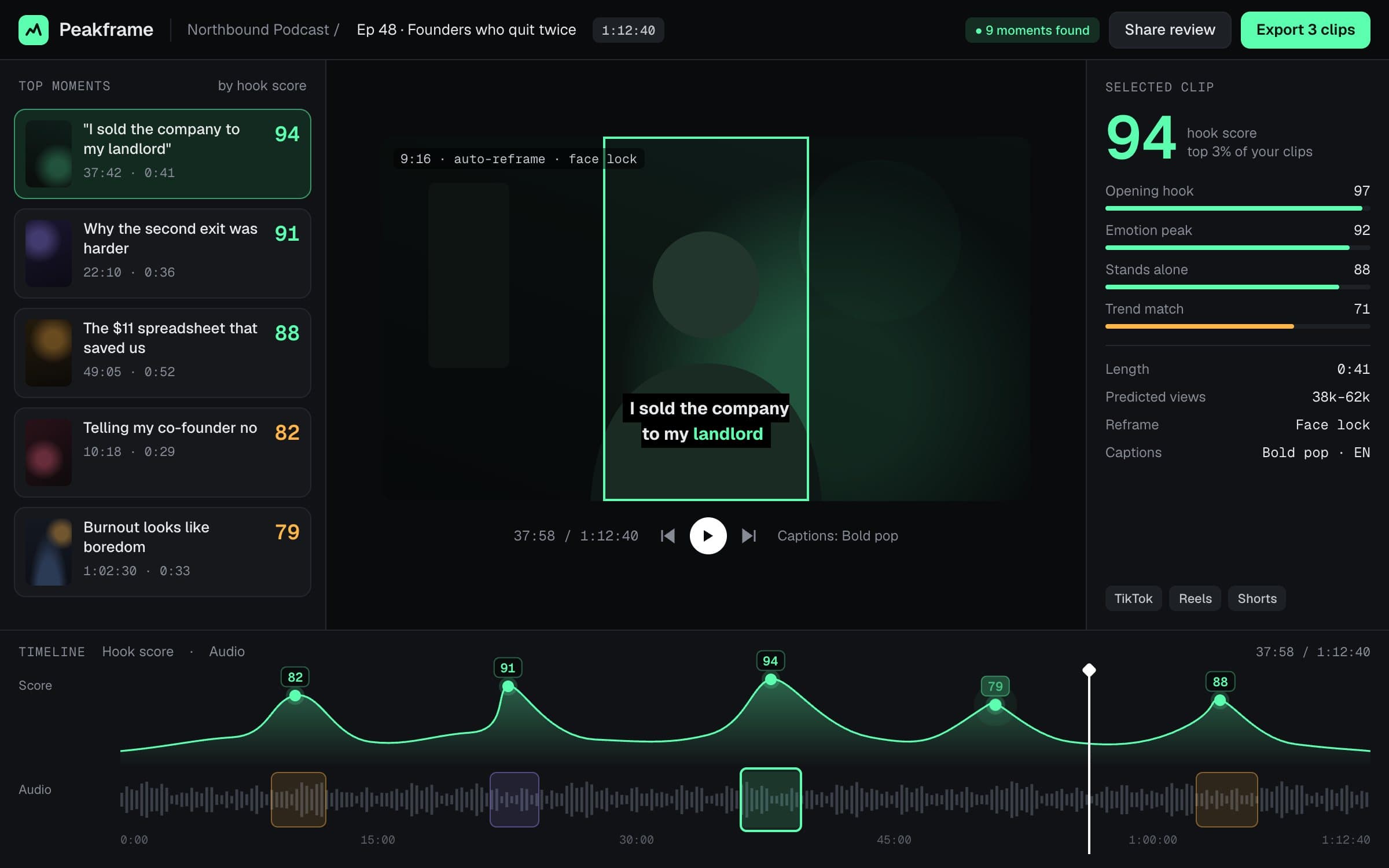
Task: Click the Captions: Bold pop label
Action: click(x=837, y=536)
